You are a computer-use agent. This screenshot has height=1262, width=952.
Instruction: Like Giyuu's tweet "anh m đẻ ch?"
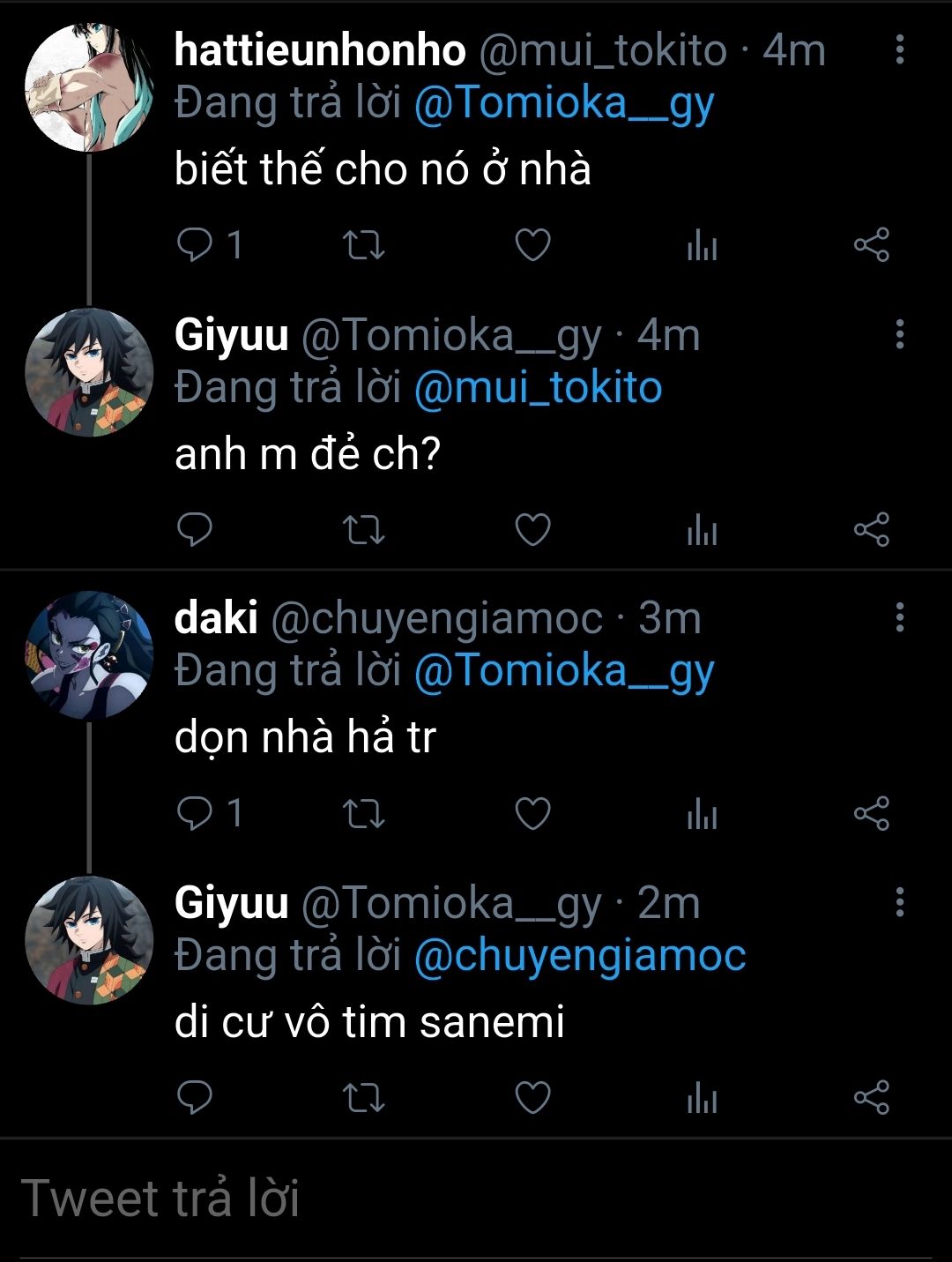[532, 530]
